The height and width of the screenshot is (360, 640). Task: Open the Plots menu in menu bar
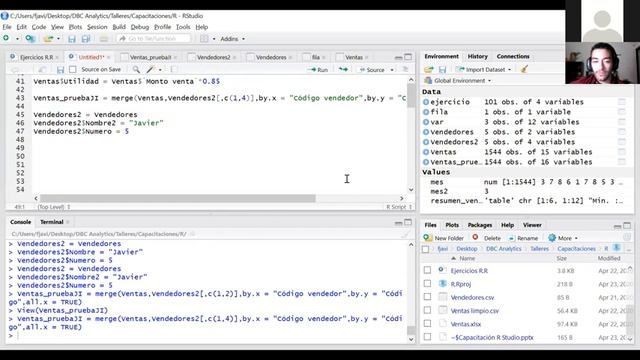pos(75,27)
